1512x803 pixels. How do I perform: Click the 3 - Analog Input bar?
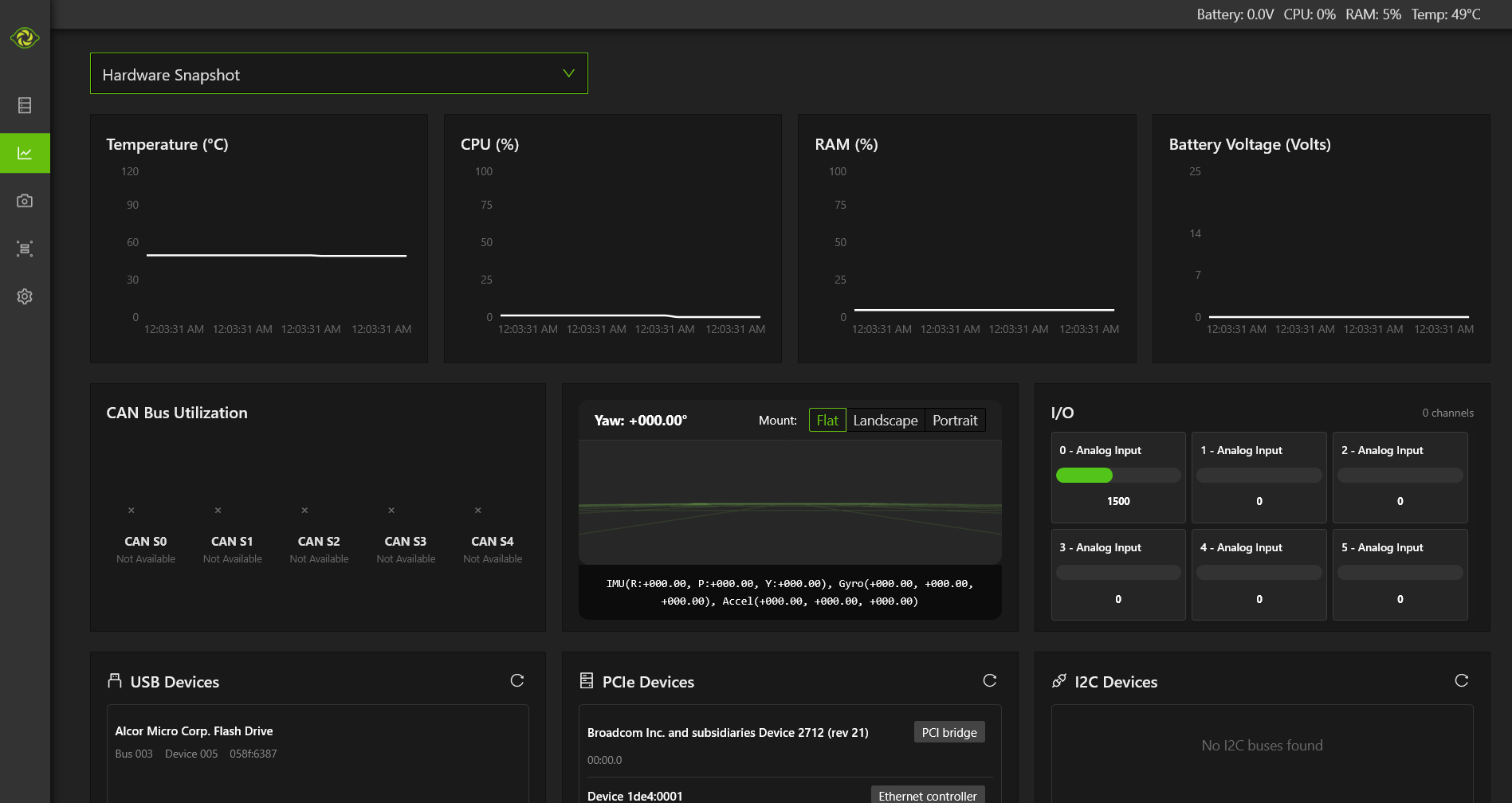[x=1118, y=573]
